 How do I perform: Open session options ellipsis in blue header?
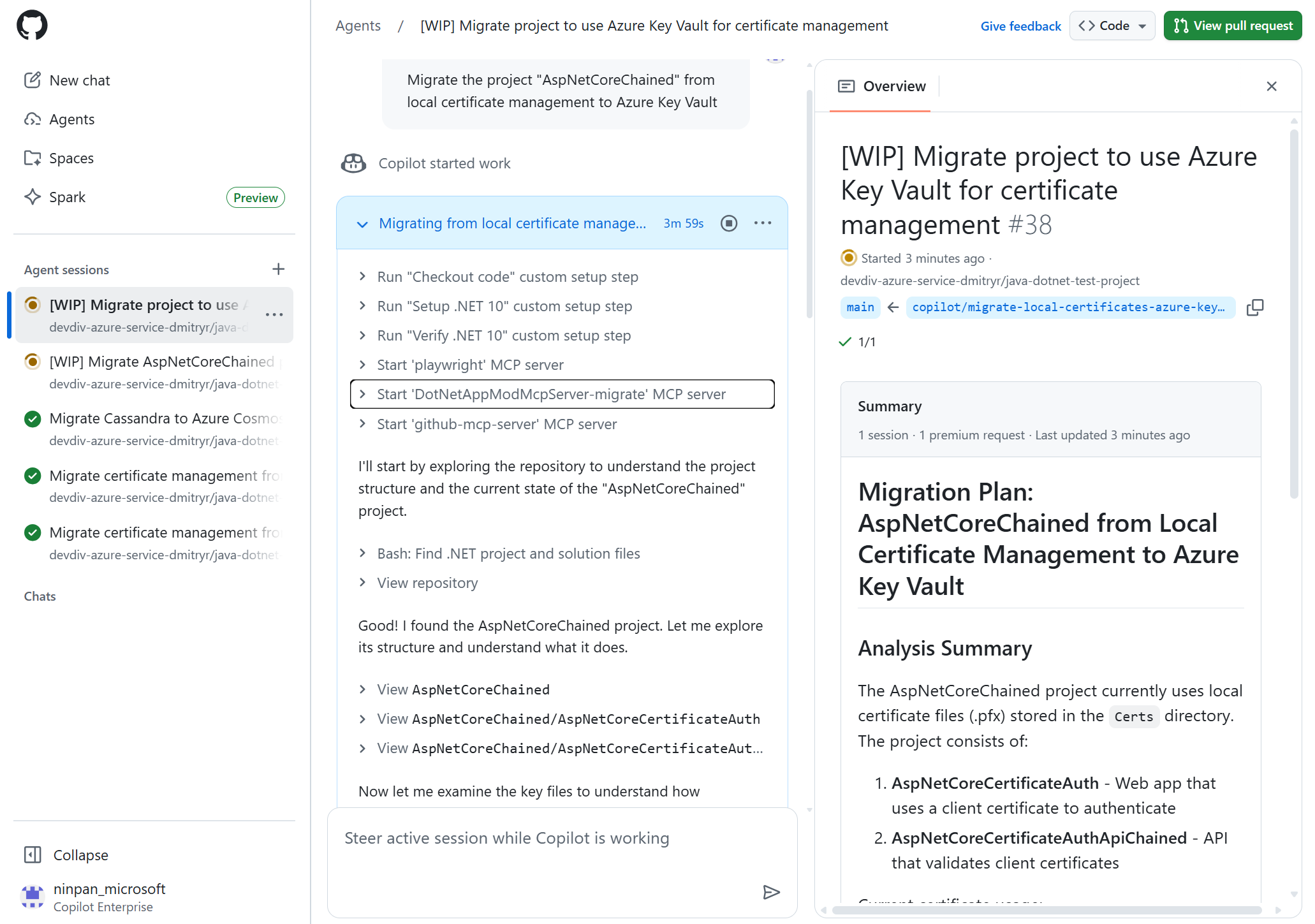click(763, 223)
